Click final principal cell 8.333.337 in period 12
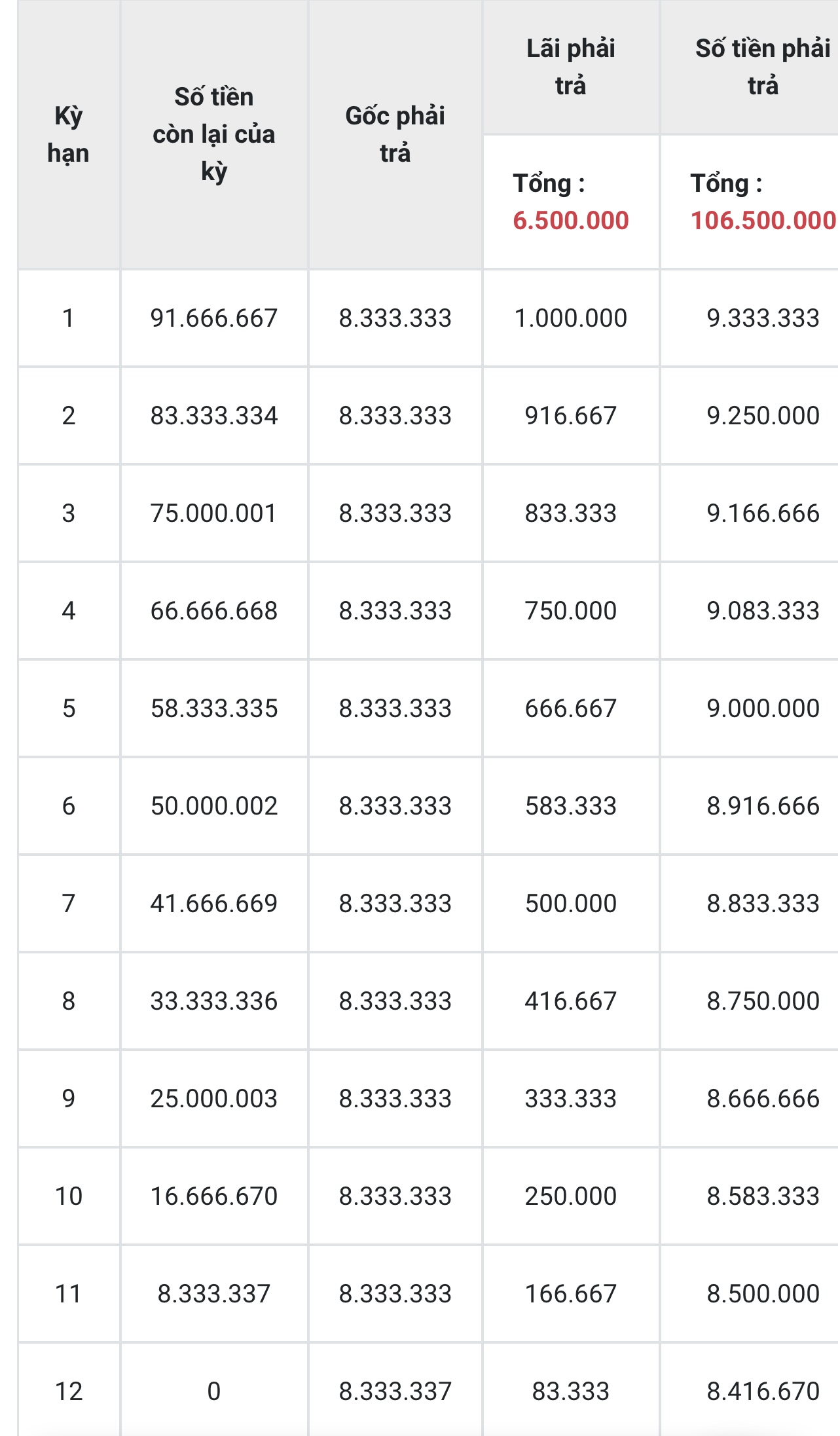Screen dimensions: 840x1436 [x=395, y=1391]
